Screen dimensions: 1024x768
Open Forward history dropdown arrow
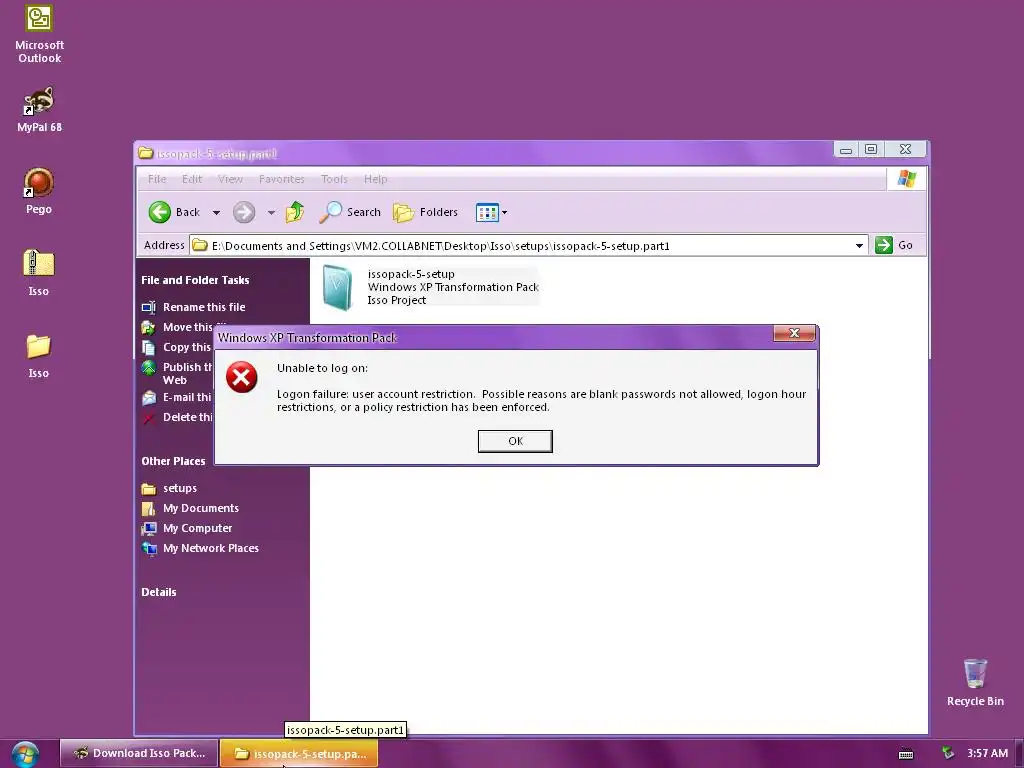[x=271, y=213]
